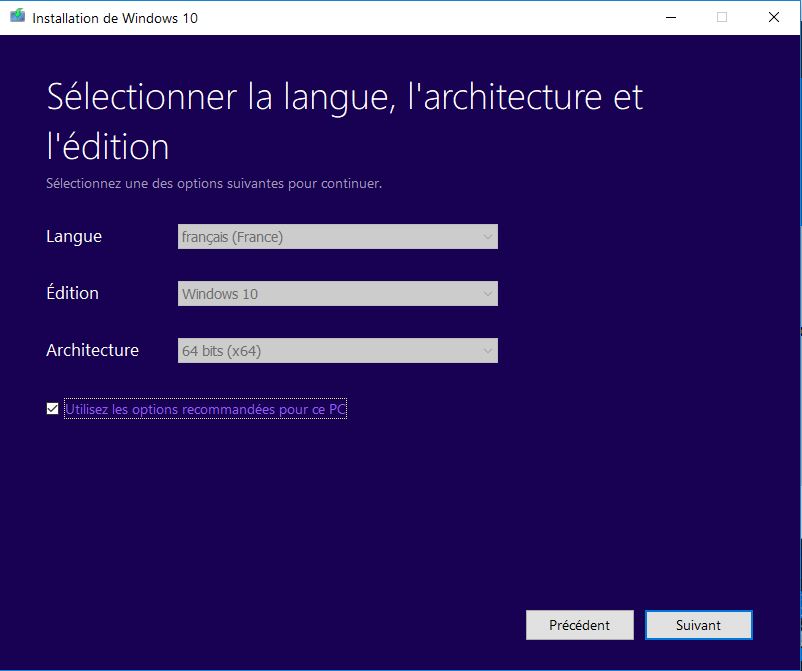Viewport: 802px width, 671px height.
Task: Click "Utilisez les options recommandées pour ce PC"
Action: tap(206, 409)
